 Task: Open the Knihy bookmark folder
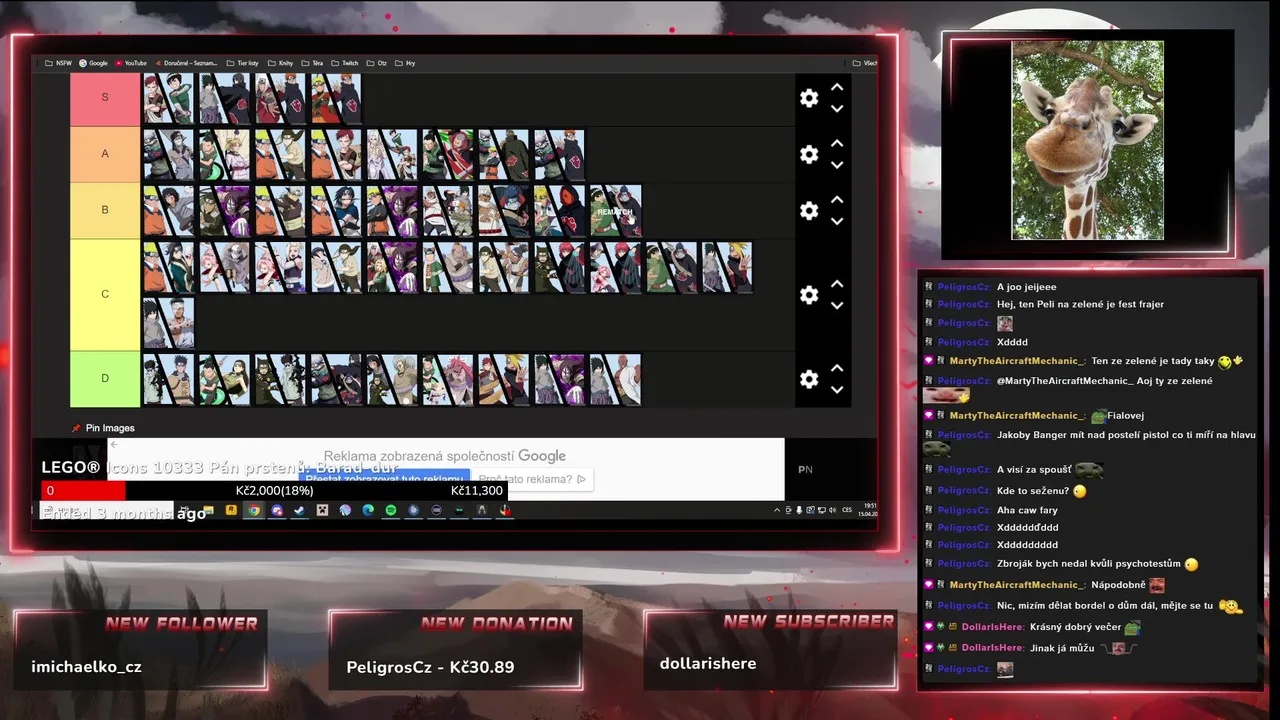(x=281, y=63)
